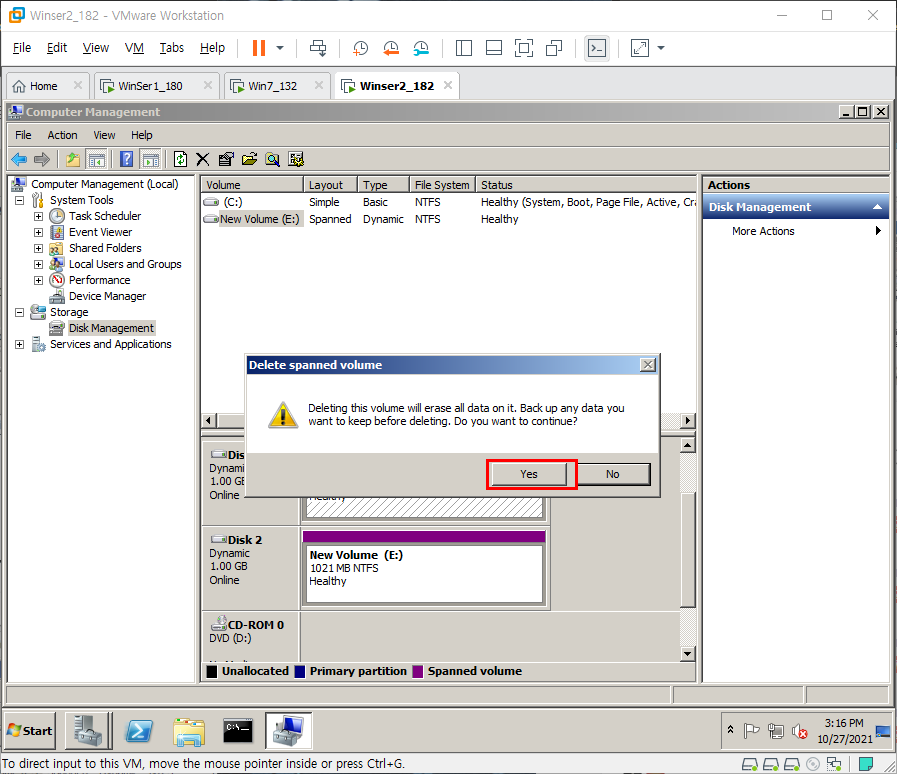Click the blue Help toolbar icon

pos(126,159)
